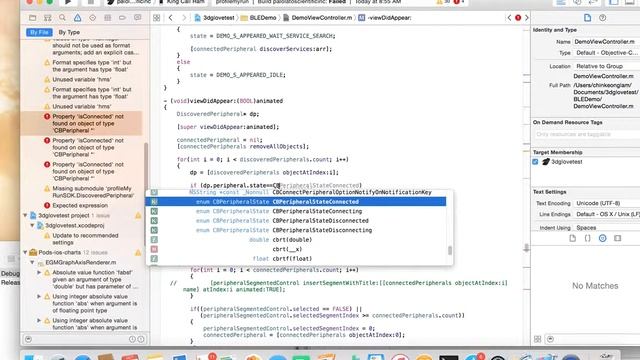Switch library to icon grid view

(x=538, y=339)
